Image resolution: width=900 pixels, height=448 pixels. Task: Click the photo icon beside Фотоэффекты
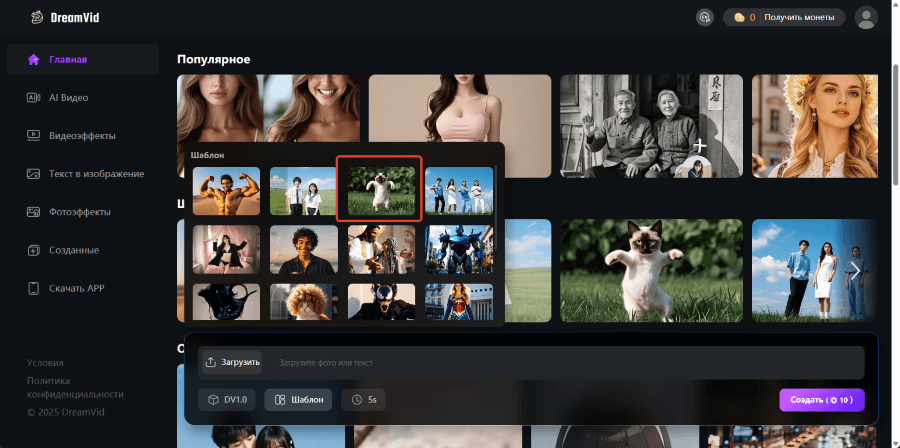click(x=33, y=212)
